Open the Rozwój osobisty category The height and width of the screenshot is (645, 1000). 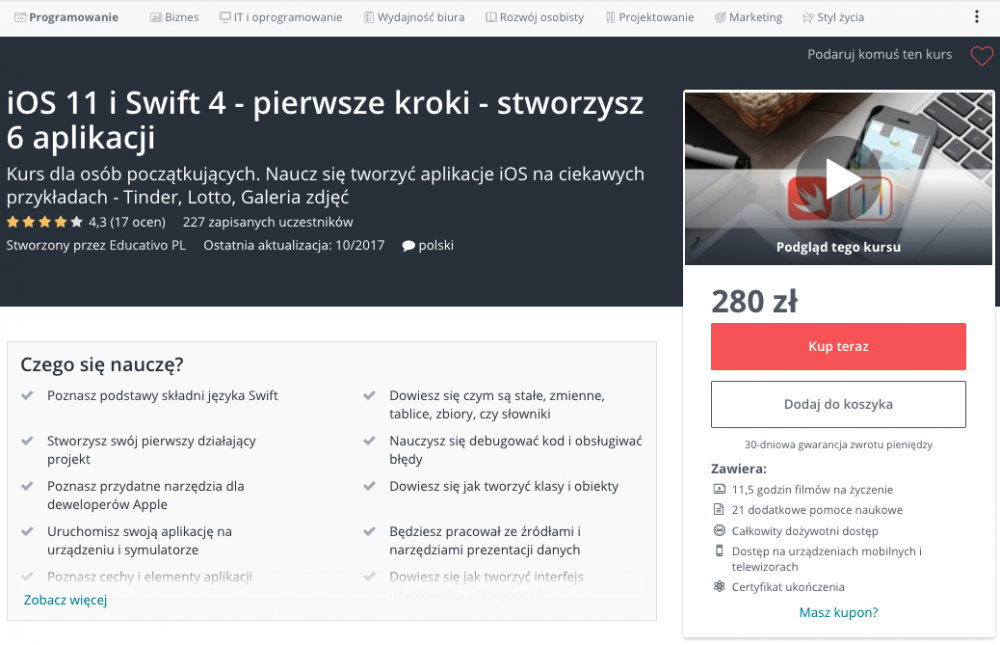click(x=534, y=17)
